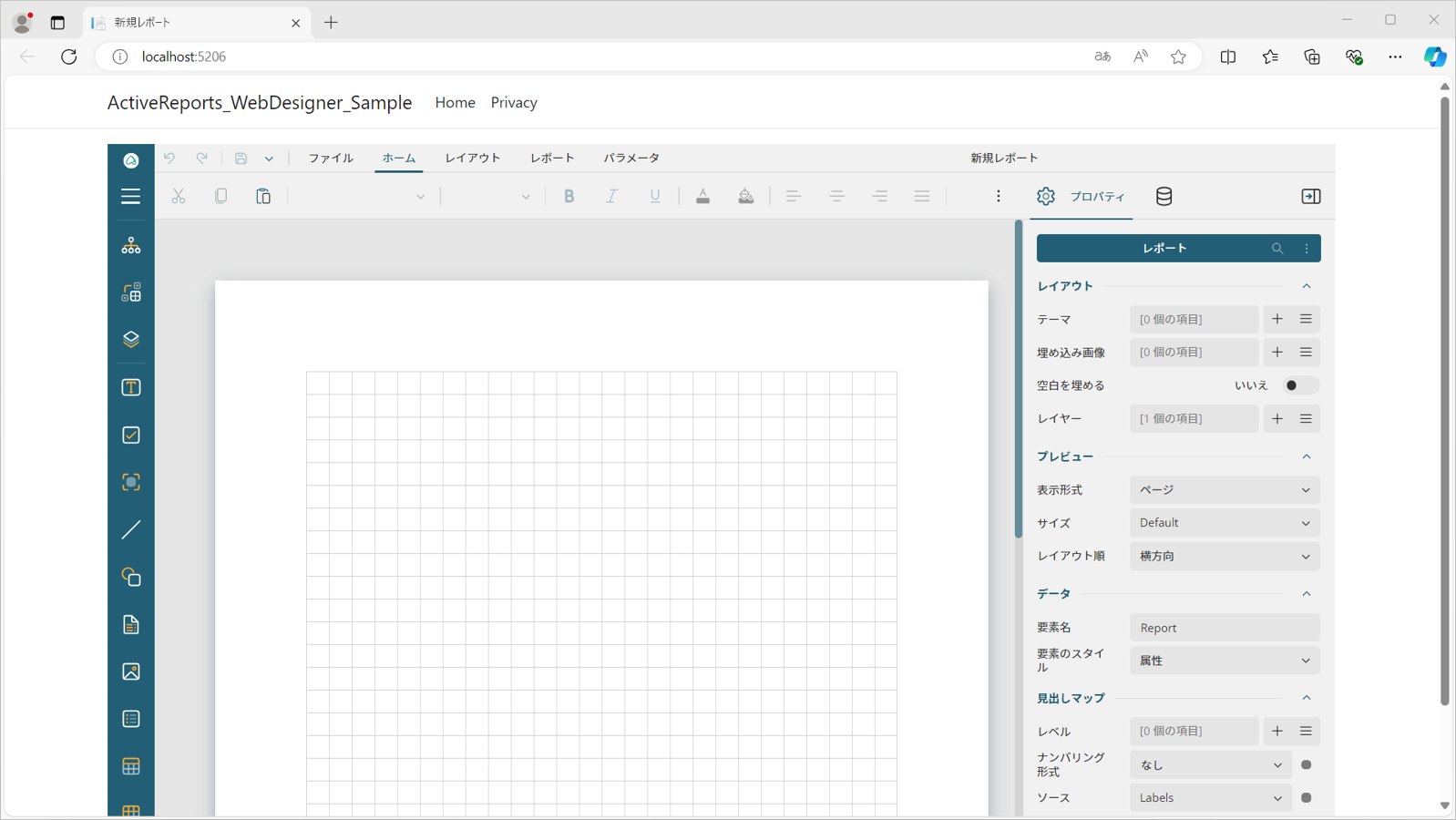Open the 要素のスタイル dropdown
Viewport: 1456px width, 820px height.
[x=1225, y=661]
